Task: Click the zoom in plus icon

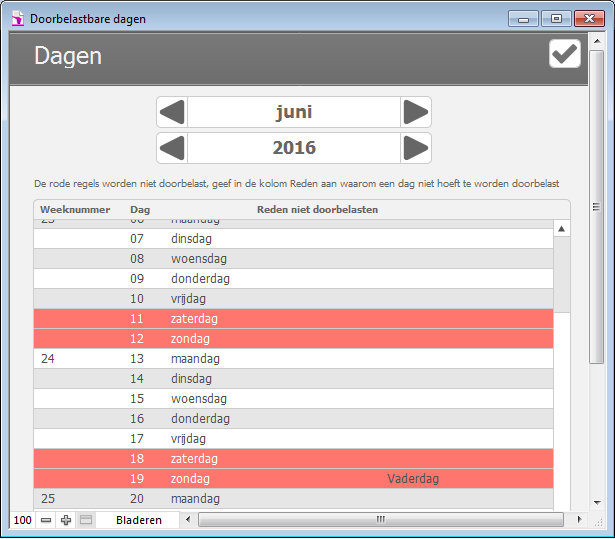Action: click(x=66, y=520)
